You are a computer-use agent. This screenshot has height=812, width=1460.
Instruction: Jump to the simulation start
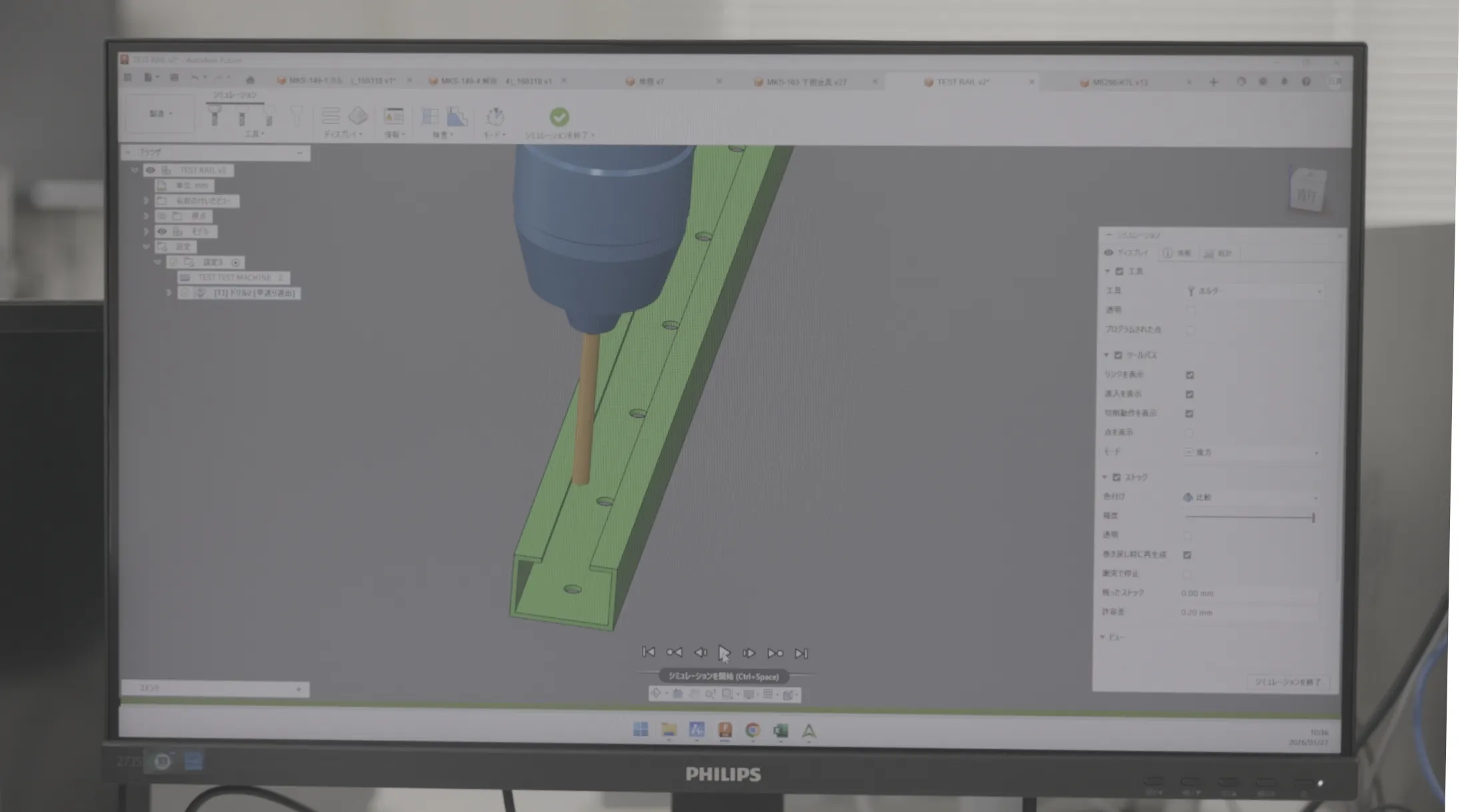(648, 653)
